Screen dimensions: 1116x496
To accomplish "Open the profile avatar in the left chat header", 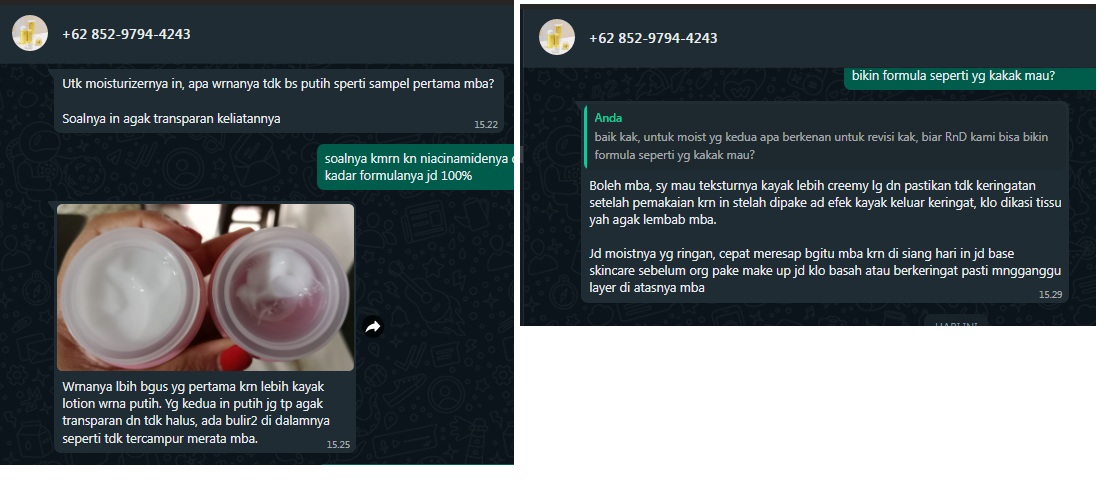I will pyautogui.click(x=30, y=33).
